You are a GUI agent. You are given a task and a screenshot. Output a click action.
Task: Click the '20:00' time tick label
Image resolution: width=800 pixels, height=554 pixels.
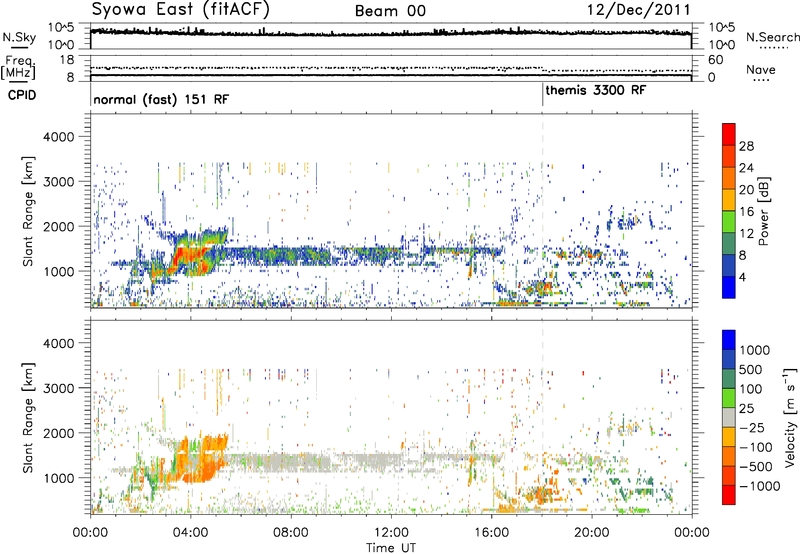[x=591, y=533]
